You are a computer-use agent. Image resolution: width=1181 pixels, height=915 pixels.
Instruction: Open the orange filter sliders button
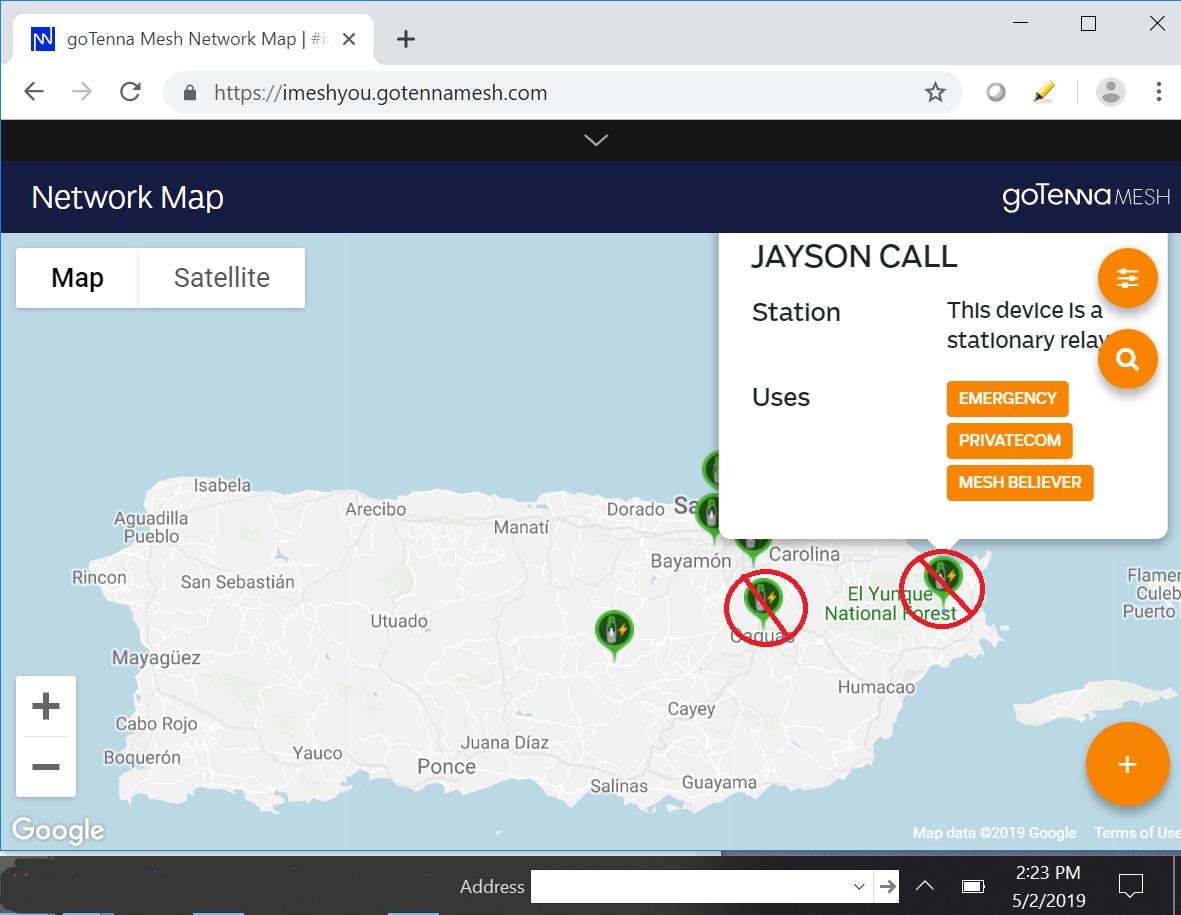[x=1128, y=278]
